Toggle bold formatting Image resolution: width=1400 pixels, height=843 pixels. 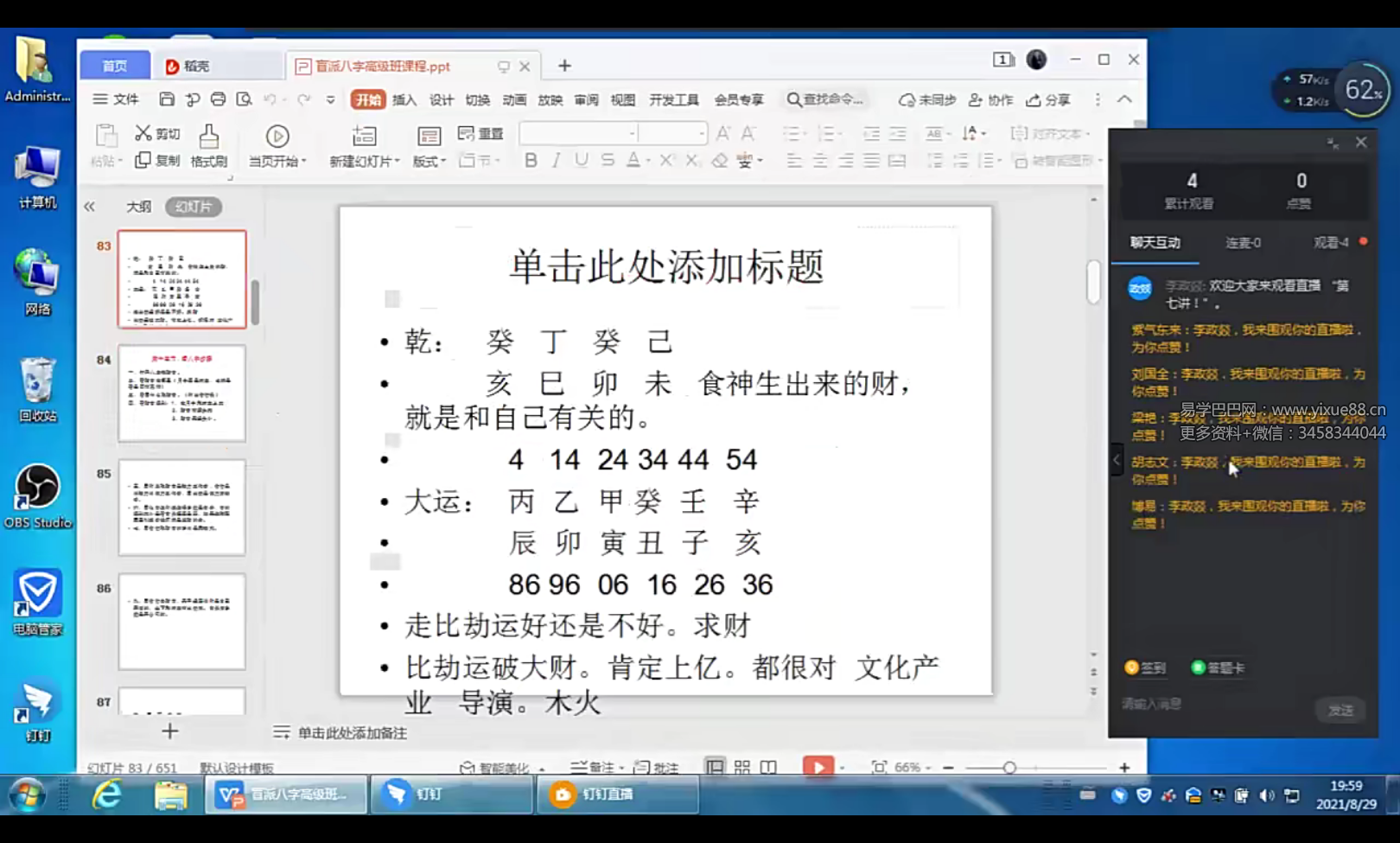coord(531,161)
